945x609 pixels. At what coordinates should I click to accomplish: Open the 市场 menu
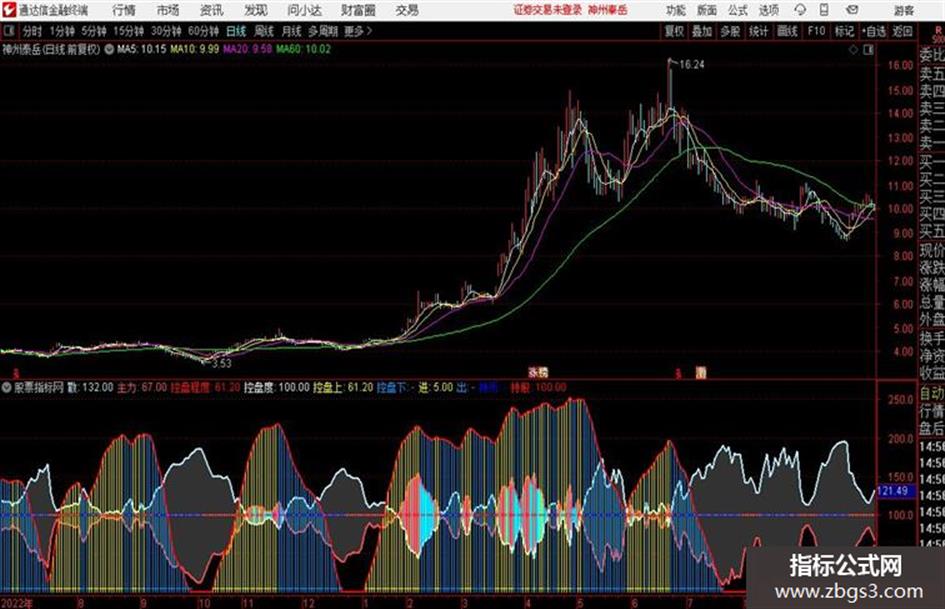coord(168,10)
